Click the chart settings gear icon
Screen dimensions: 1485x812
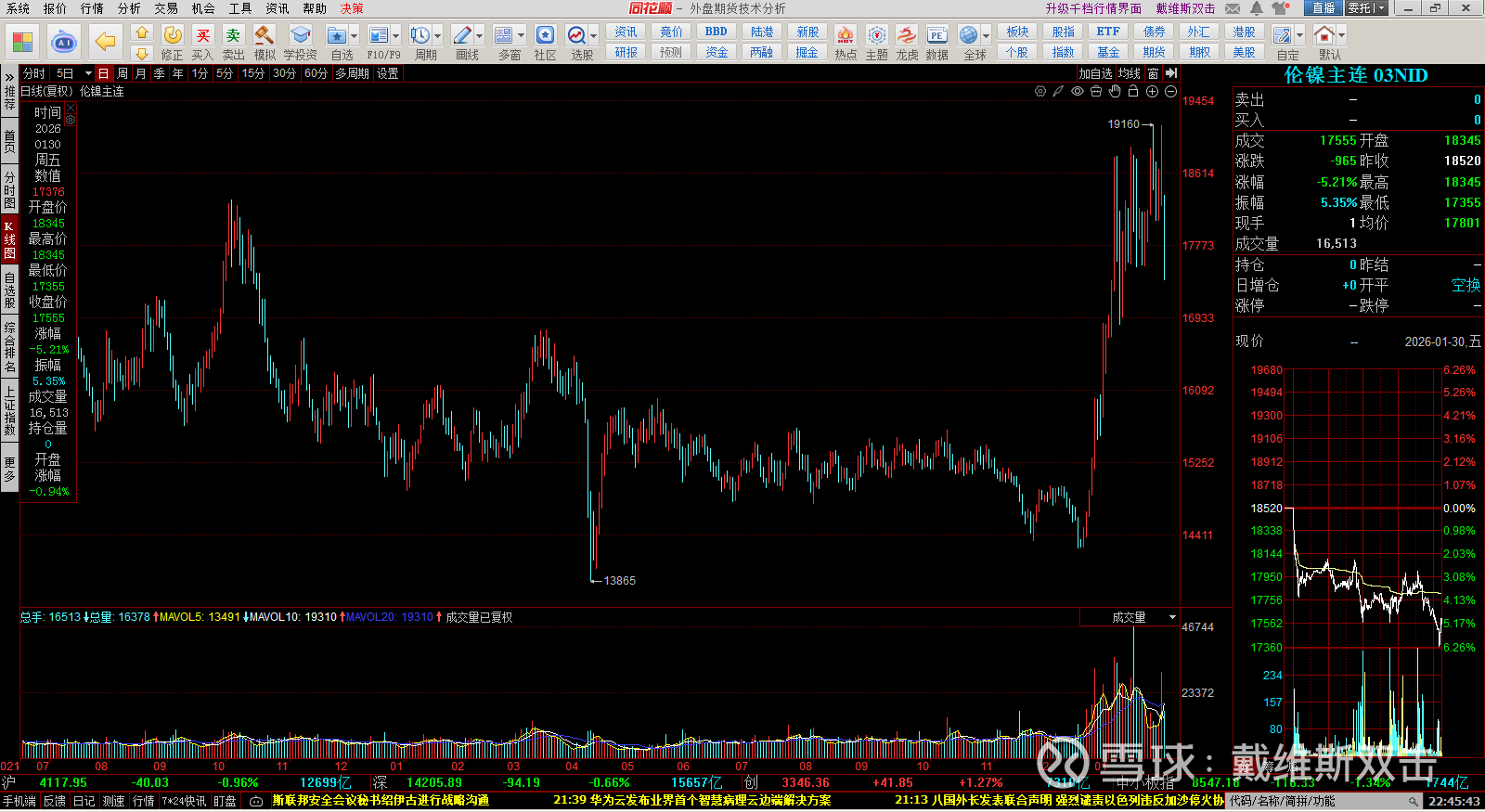coord(1040,91)
